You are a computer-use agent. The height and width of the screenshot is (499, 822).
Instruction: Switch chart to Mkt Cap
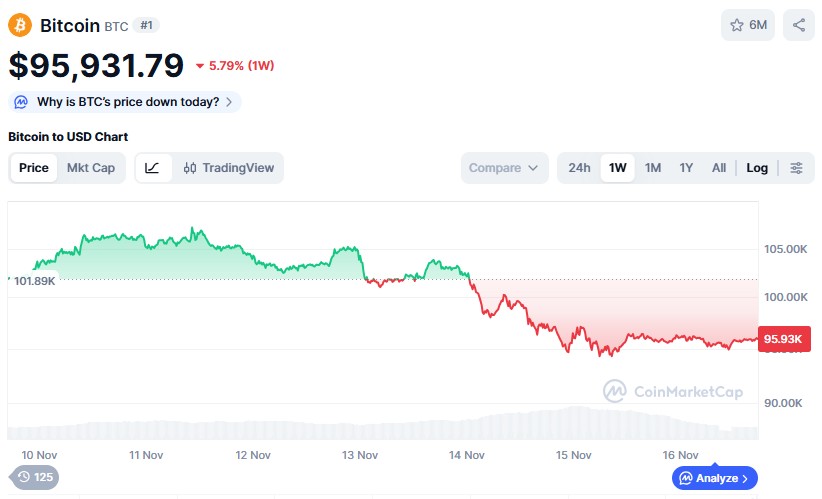point(91,168)
